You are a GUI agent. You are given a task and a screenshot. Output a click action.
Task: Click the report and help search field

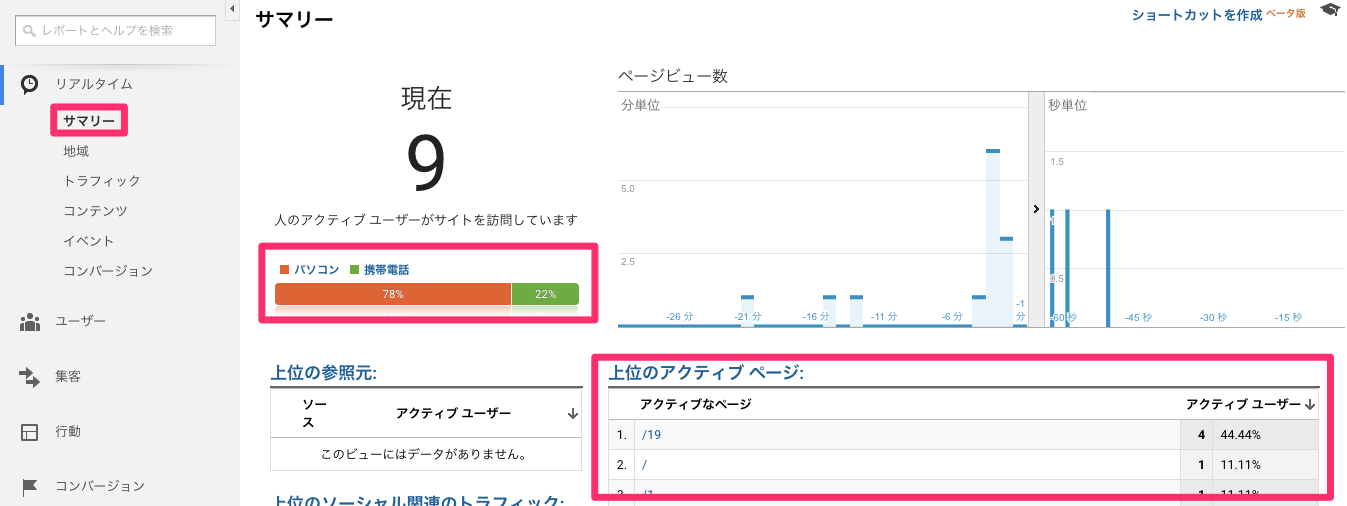(x=115, y=31)
